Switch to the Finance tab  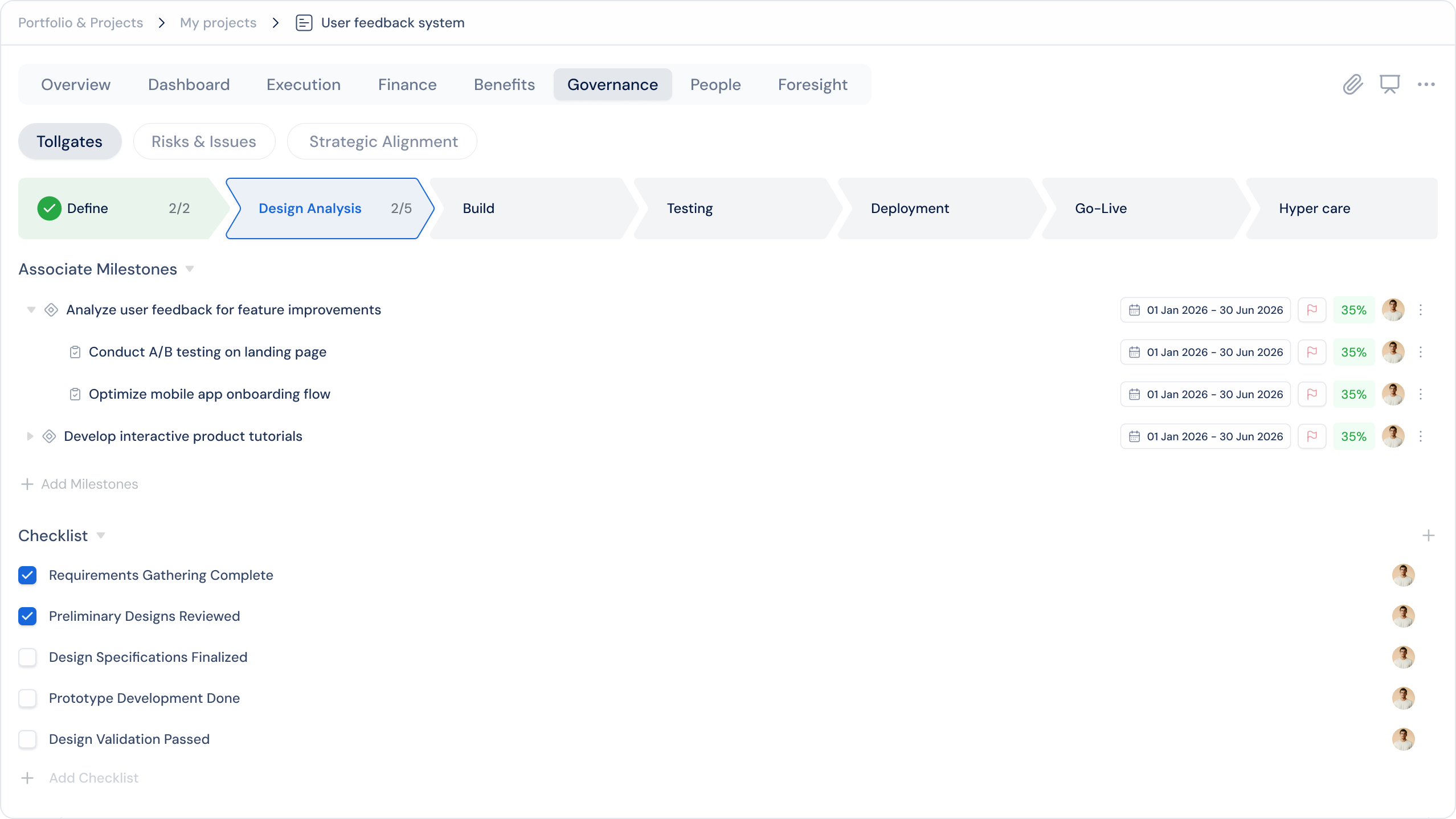coord(407,84)
